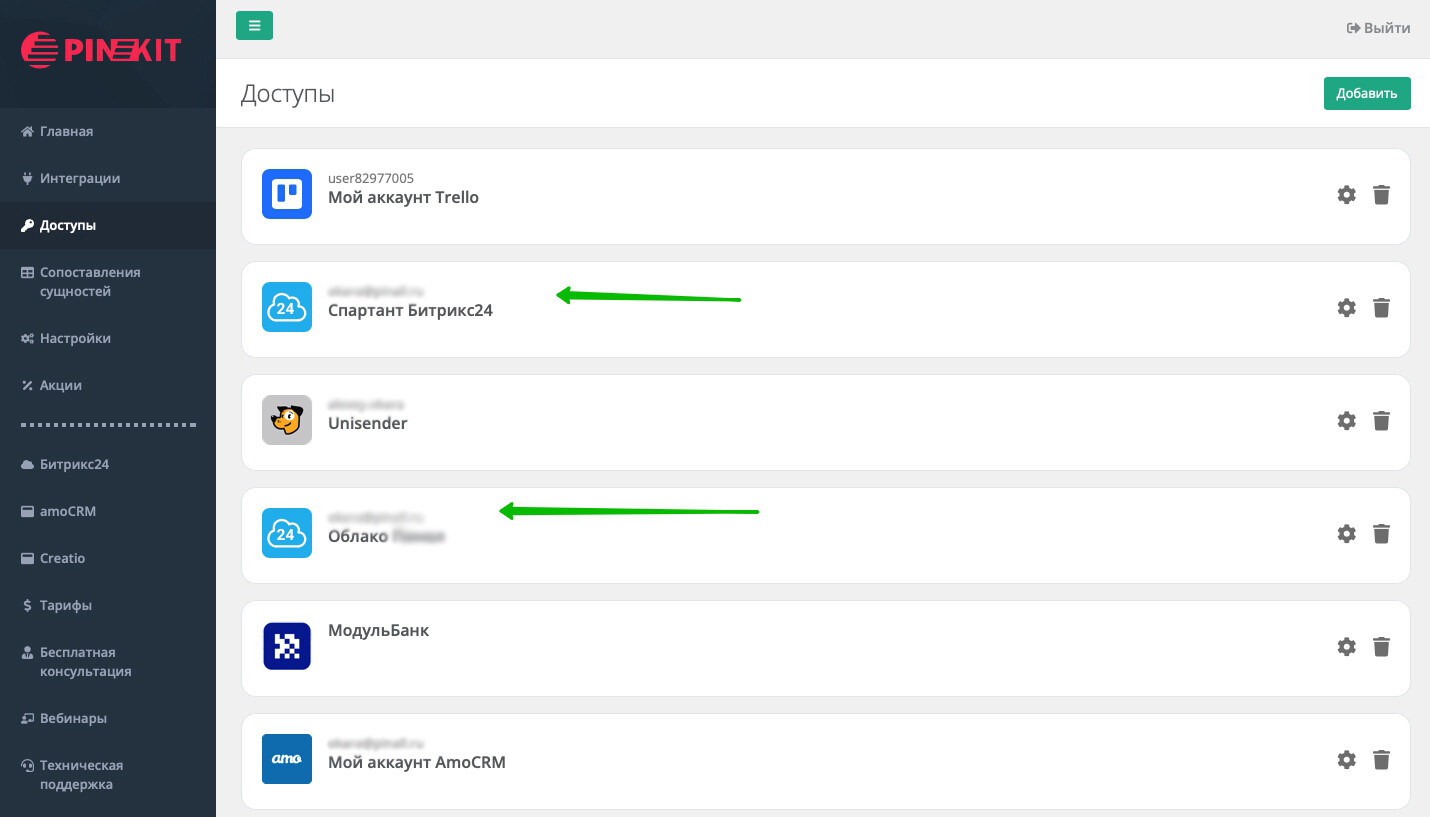Log out via Выйти link

point(1378,28)
